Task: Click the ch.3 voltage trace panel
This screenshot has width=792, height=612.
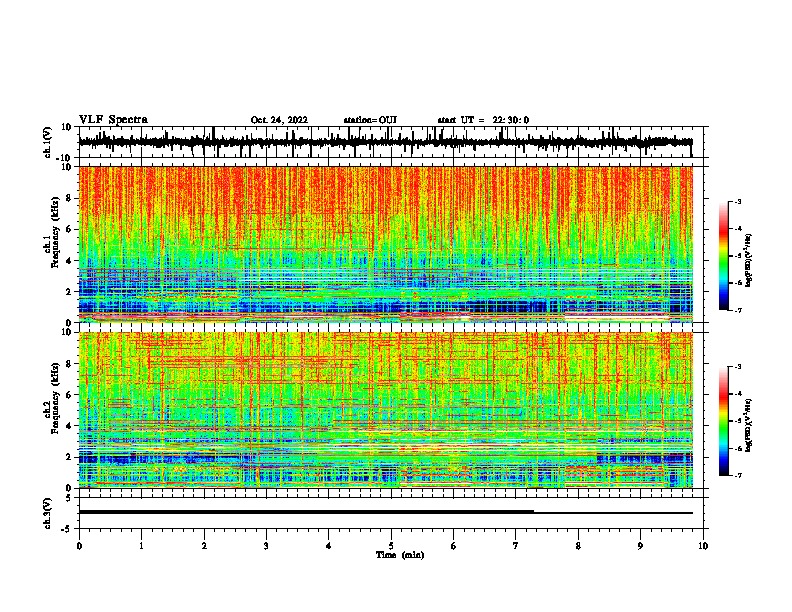Action: click(393, 513)
